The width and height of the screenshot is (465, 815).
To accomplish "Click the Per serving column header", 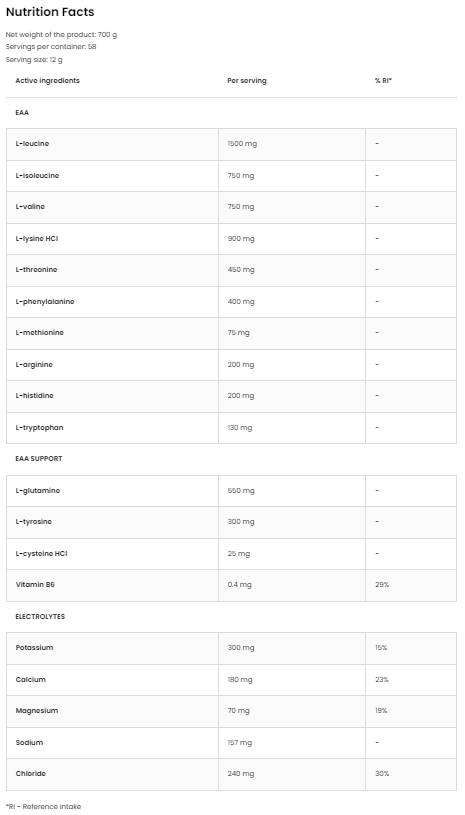I will 247,81.
